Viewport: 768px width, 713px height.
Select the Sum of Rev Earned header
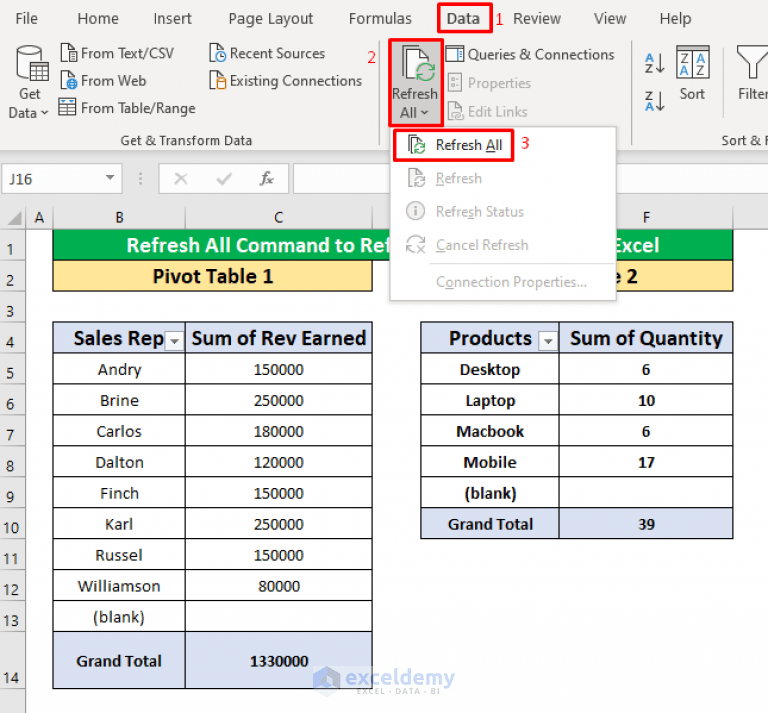[279, 338]
